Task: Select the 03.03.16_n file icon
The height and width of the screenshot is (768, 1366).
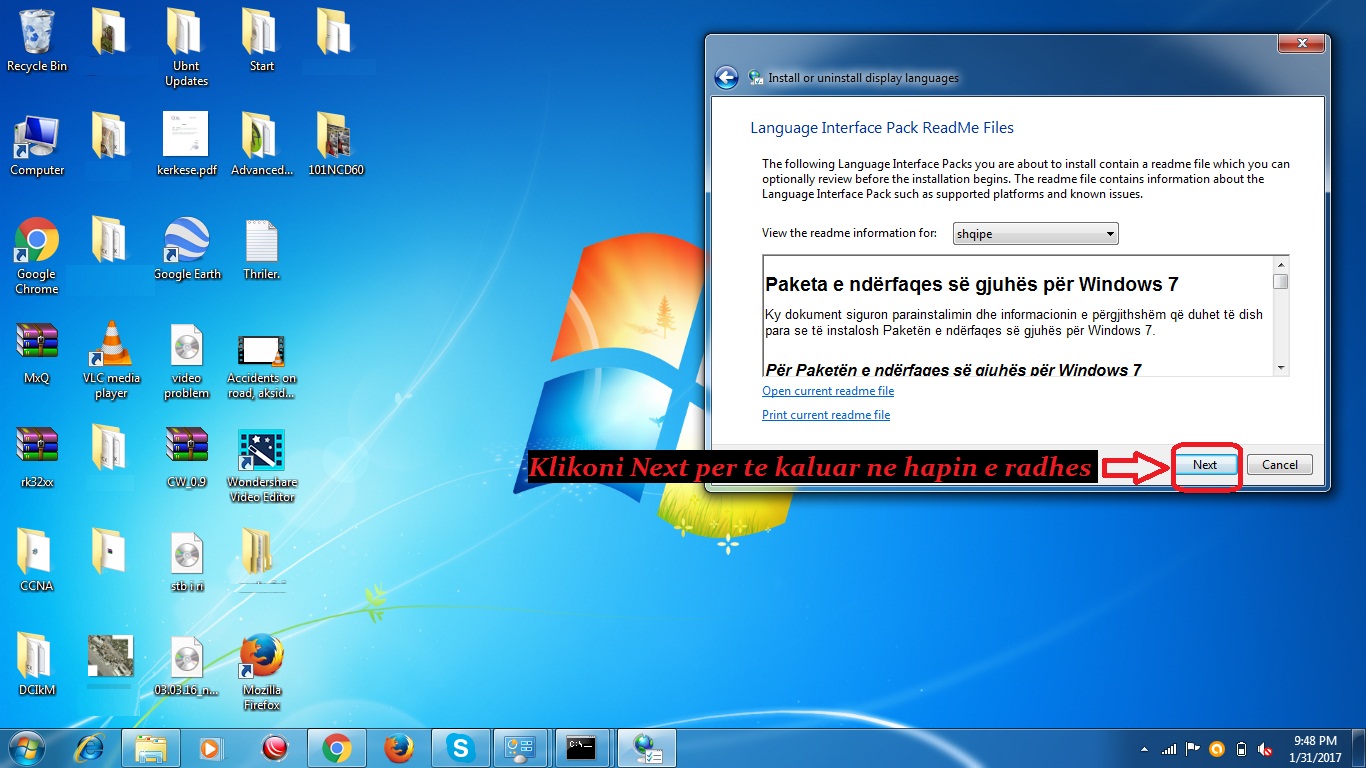Action: (x=186, y=665)
